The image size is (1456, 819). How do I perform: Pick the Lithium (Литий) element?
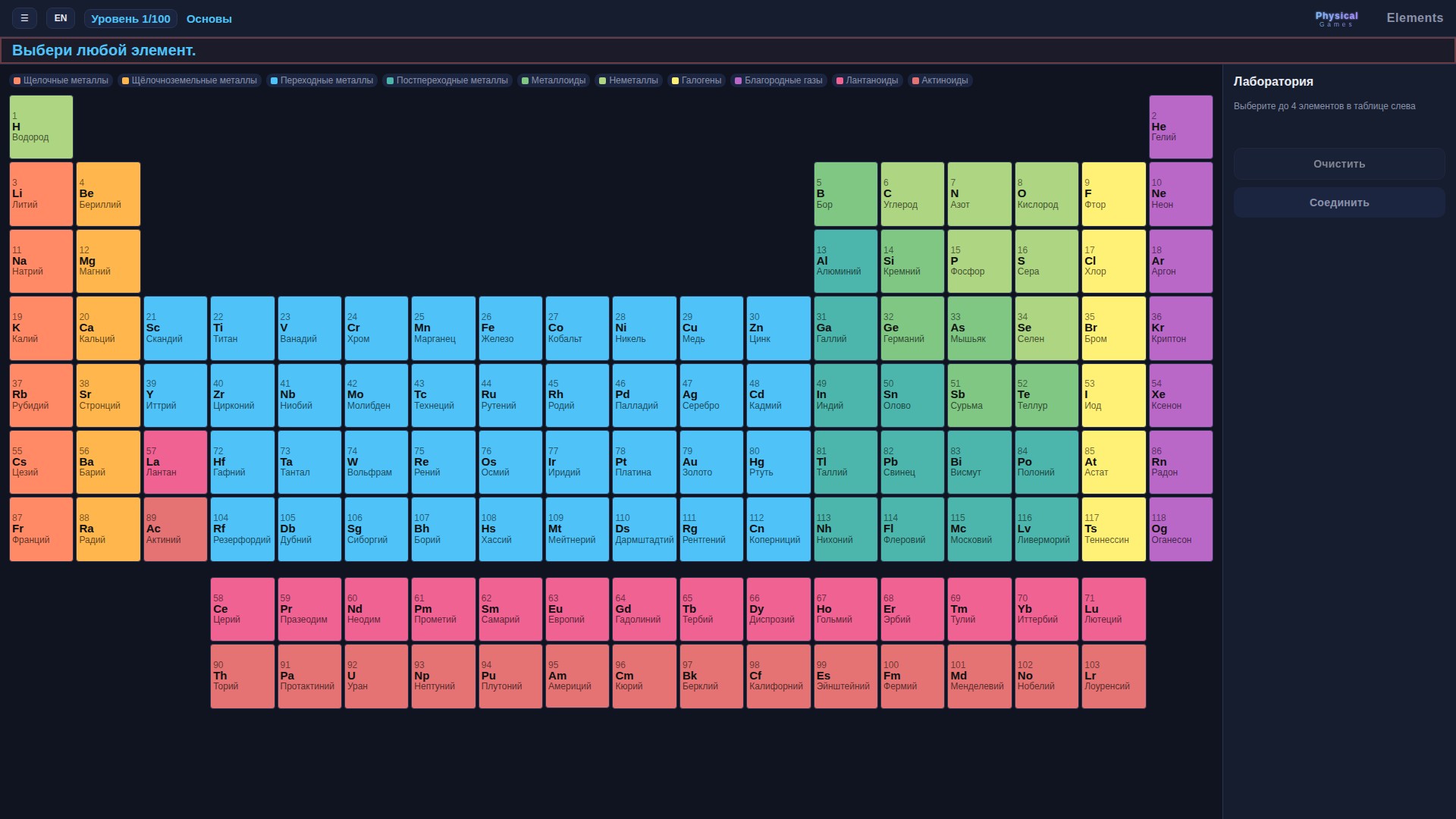pyautogui.click(x=42, y=194)
